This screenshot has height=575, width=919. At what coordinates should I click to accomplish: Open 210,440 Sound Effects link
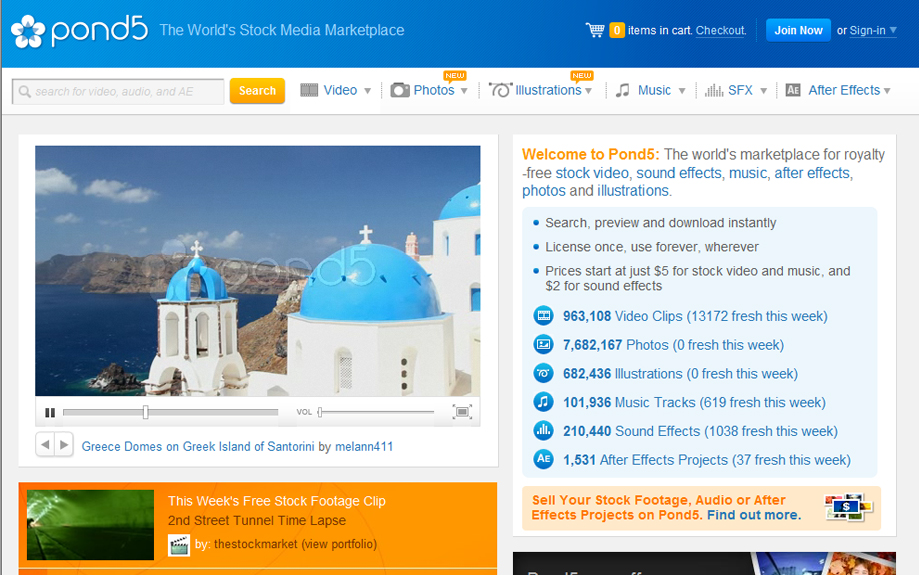pyautogui.click(x=700, y=431)
